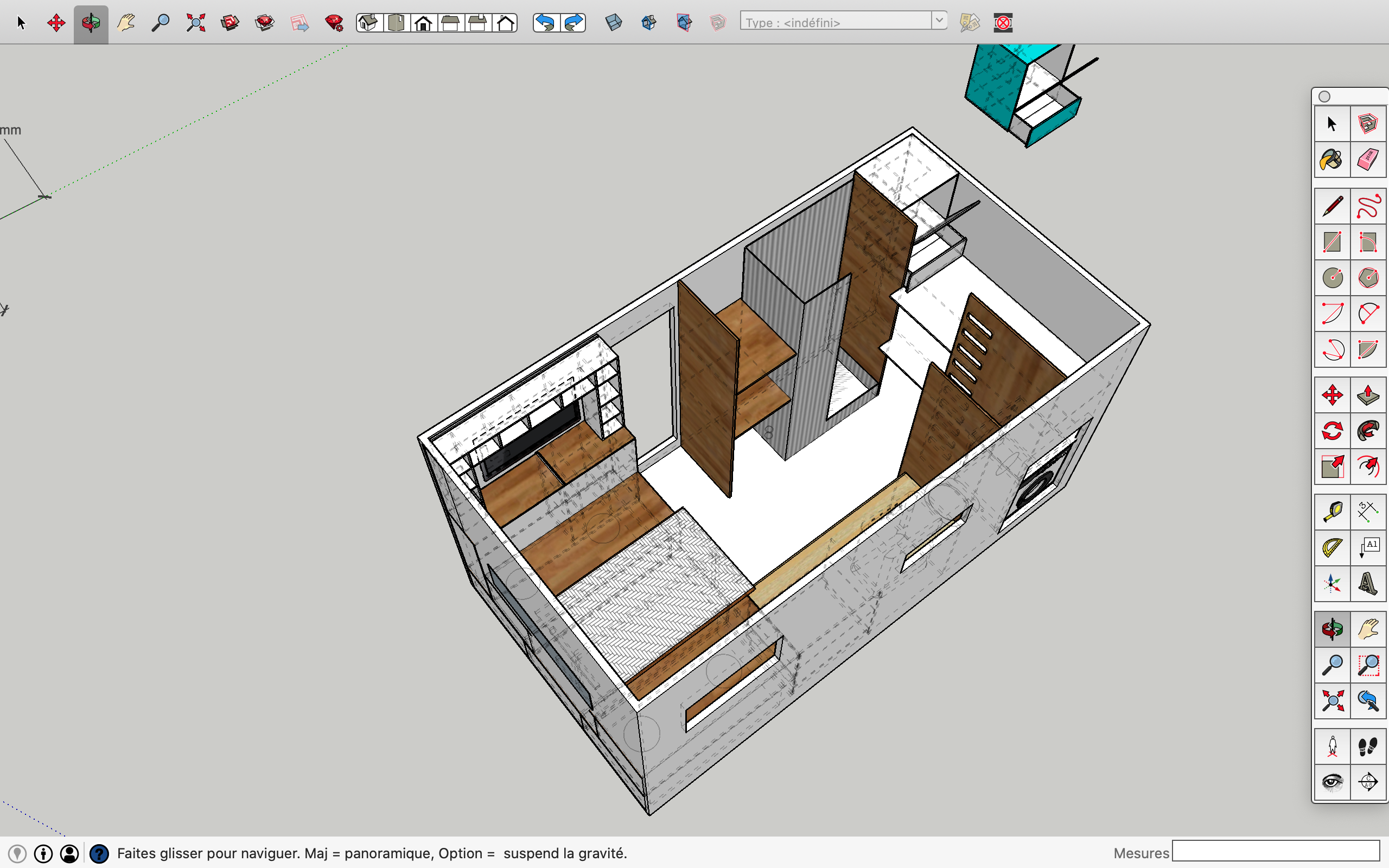
Task: Click the Undo blue arrow button
Action: tap(545, 23)
